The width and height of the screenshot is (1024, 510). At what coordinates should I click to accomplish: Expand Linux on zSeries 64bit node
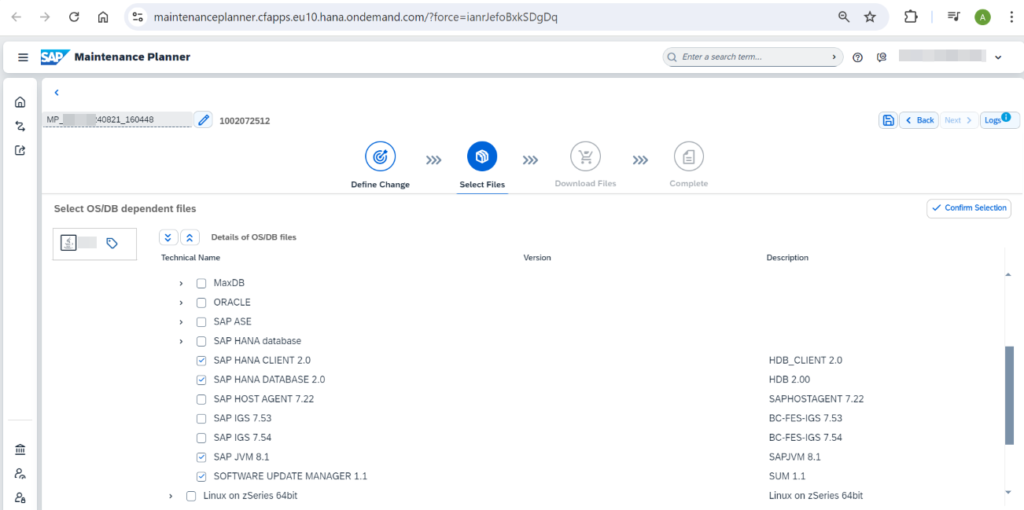click(x=170, y=496)
